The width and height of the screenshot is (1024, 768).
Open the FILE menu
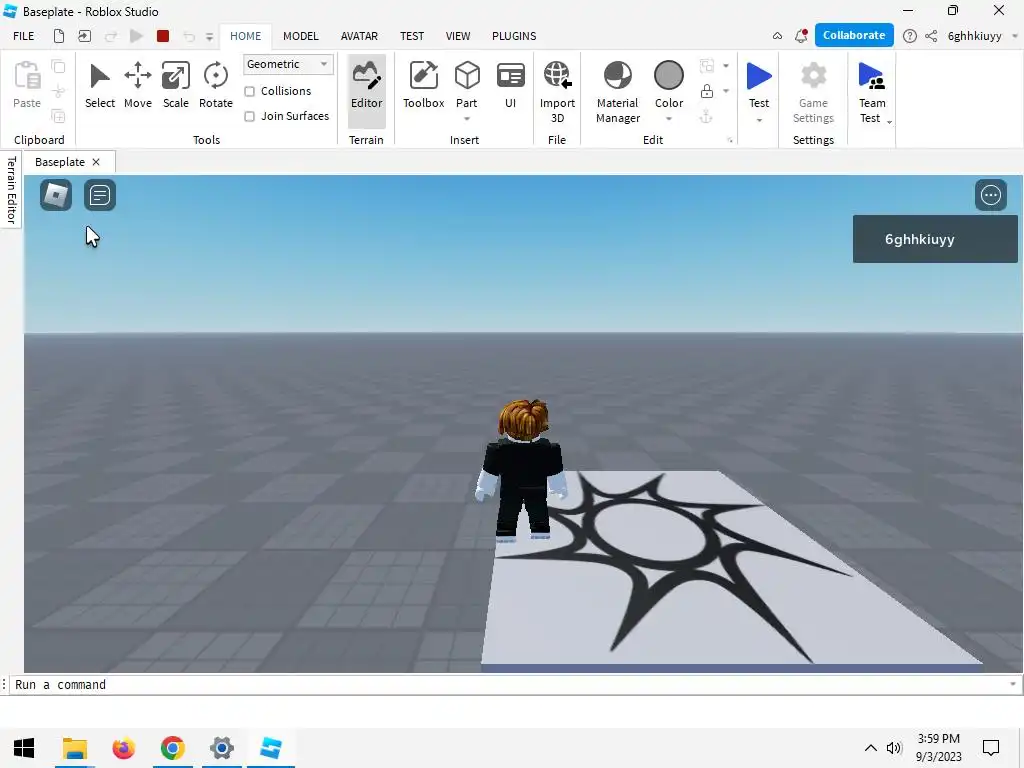pos(24,36)
